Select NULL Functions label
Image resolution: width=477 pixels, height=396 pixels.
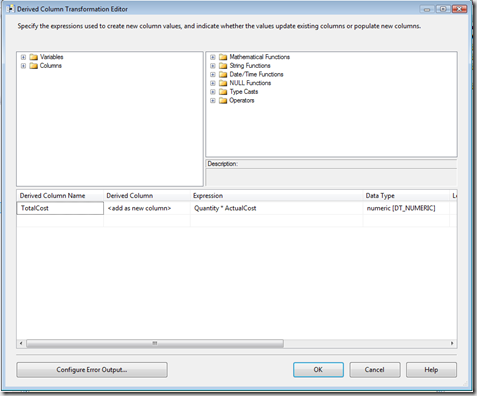coord(250,83)
